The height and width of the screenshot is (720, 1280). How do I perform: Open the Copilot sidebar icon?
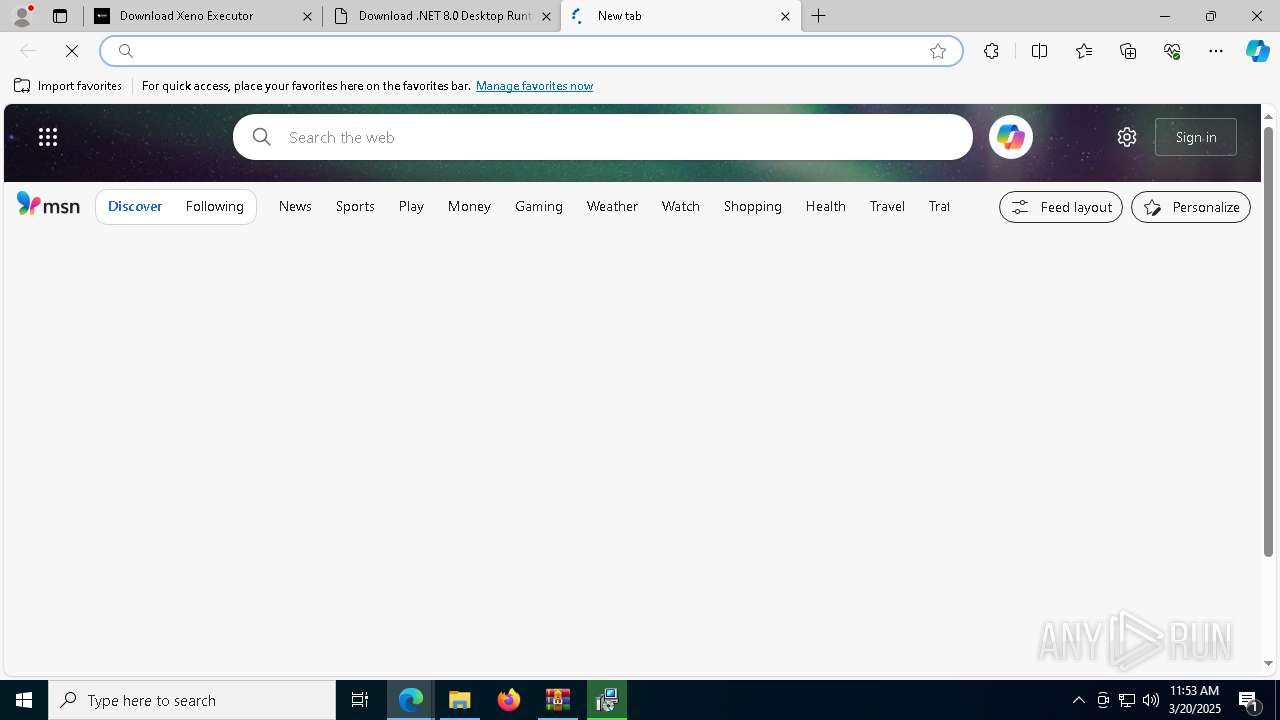(x=1258, y=51)
